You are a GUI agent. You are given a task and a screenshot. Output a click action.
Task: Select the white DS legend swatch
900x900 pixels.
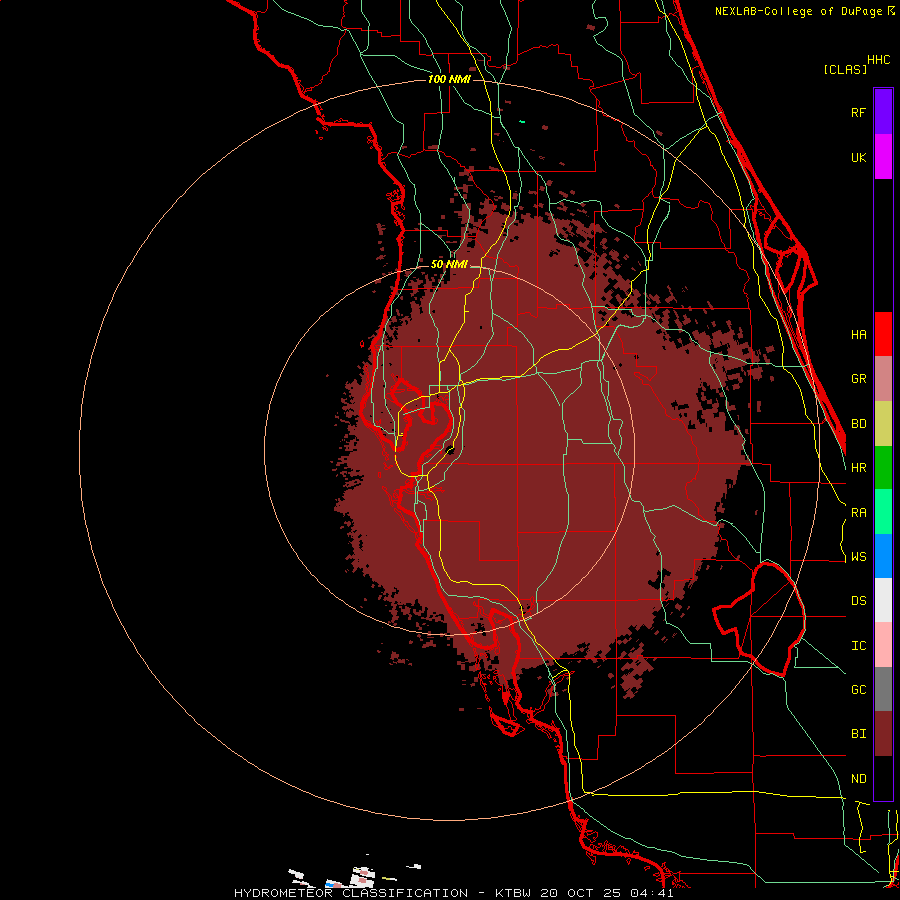[x=883, y=600]
